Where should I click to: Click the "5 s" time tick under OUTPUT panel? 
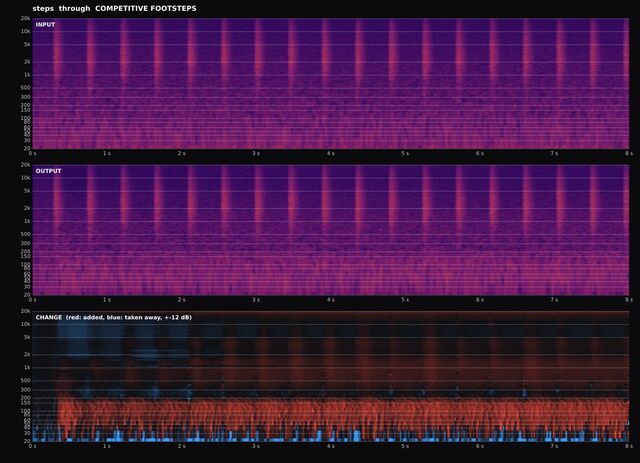405,300
